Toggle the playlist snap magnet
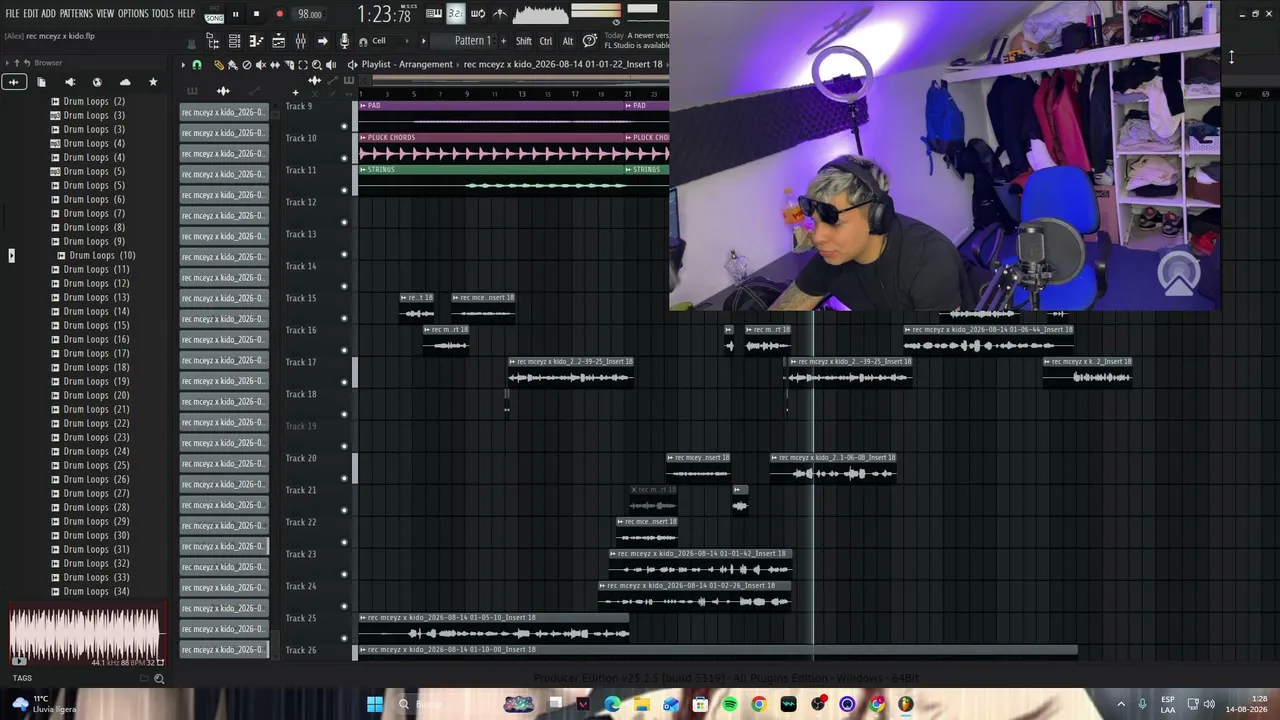The height and width of the screenshot is (720, 1280). point(197,65)
